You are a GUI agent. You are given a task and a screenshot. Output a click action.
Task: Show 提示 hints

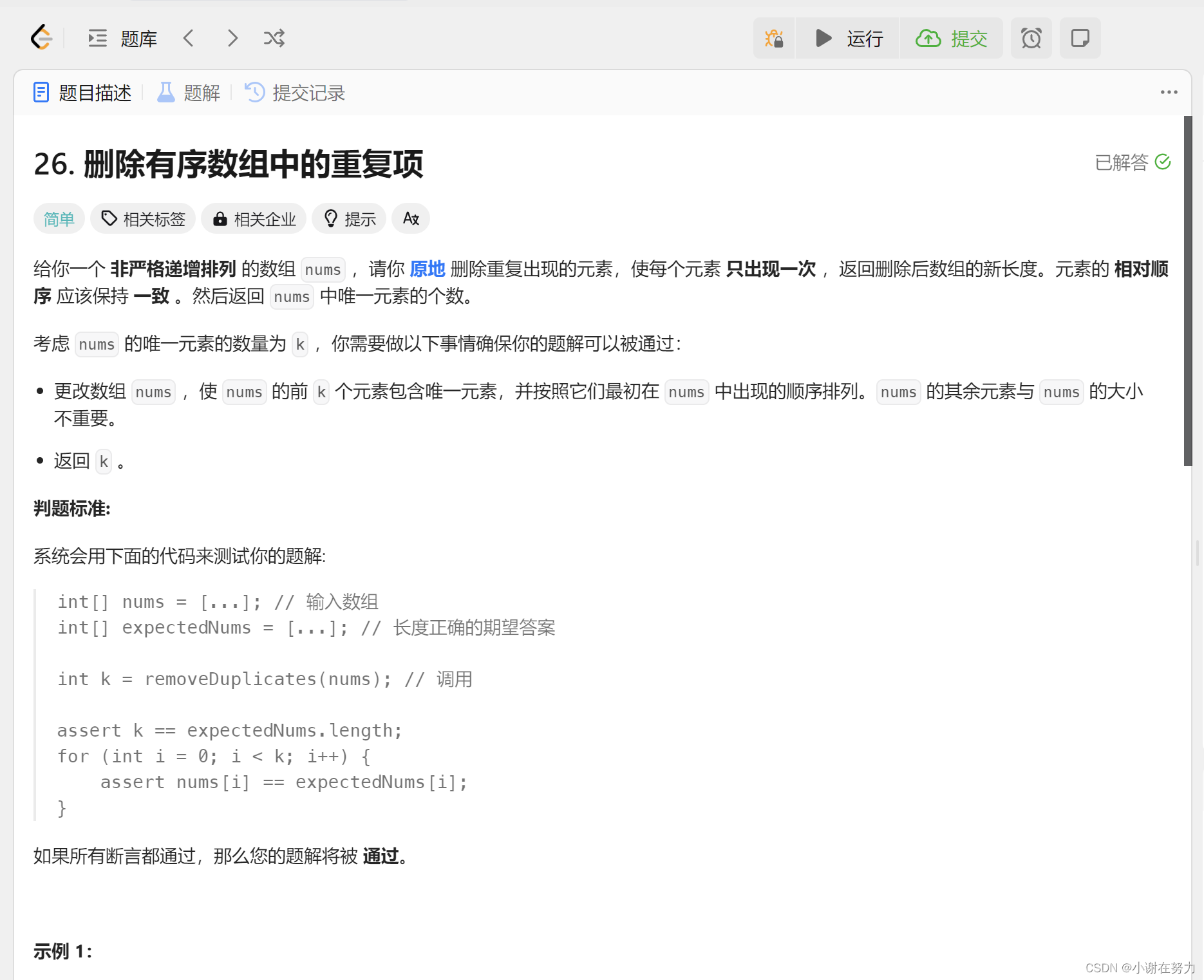pyautogui.click(x=349, y=219)
